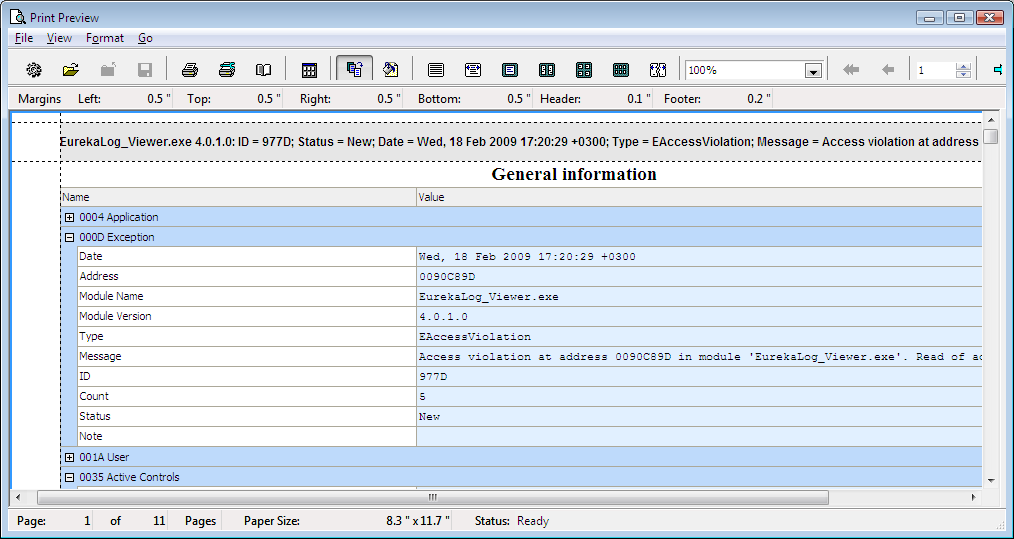Click the widen pages arrows icon
The height and width of the screenshot is (539, 1014).
tap(658, 70)
